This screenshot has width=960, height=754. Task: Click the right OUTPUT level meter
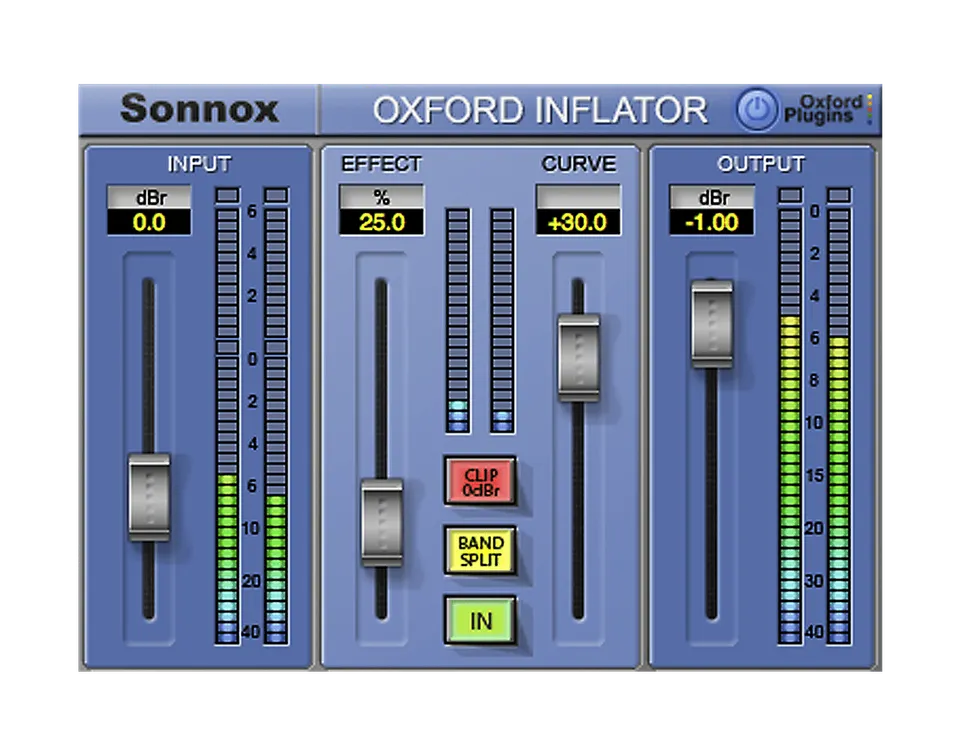[839, 426]
